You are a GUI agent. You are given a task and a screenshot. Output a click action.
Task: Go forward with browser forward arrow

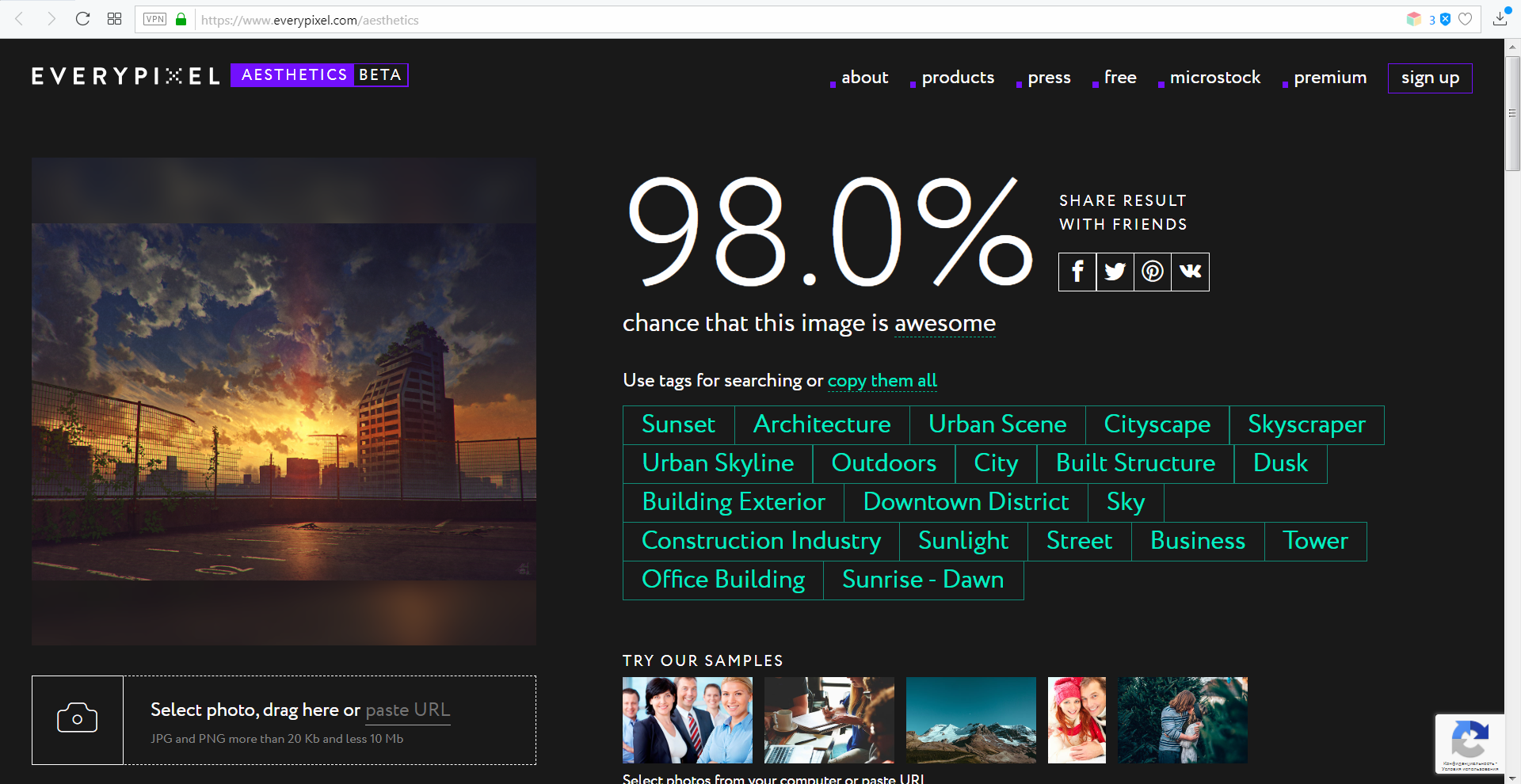coord(51,19)
